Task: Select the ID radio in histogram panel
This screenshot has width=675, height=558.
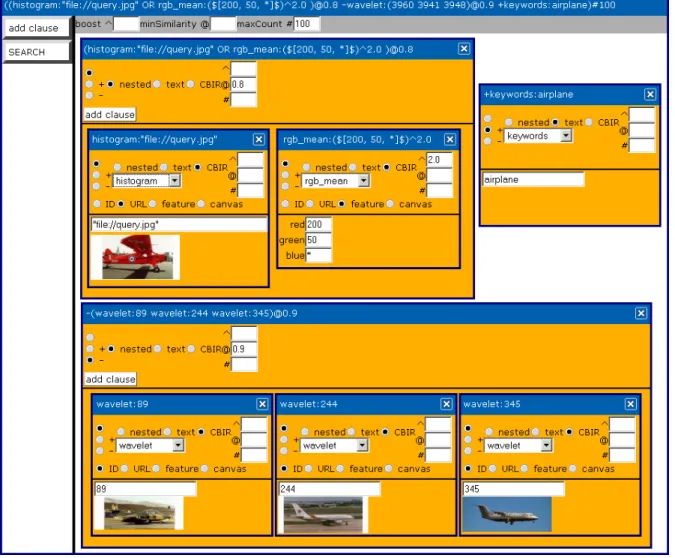Action: [97, 204]
